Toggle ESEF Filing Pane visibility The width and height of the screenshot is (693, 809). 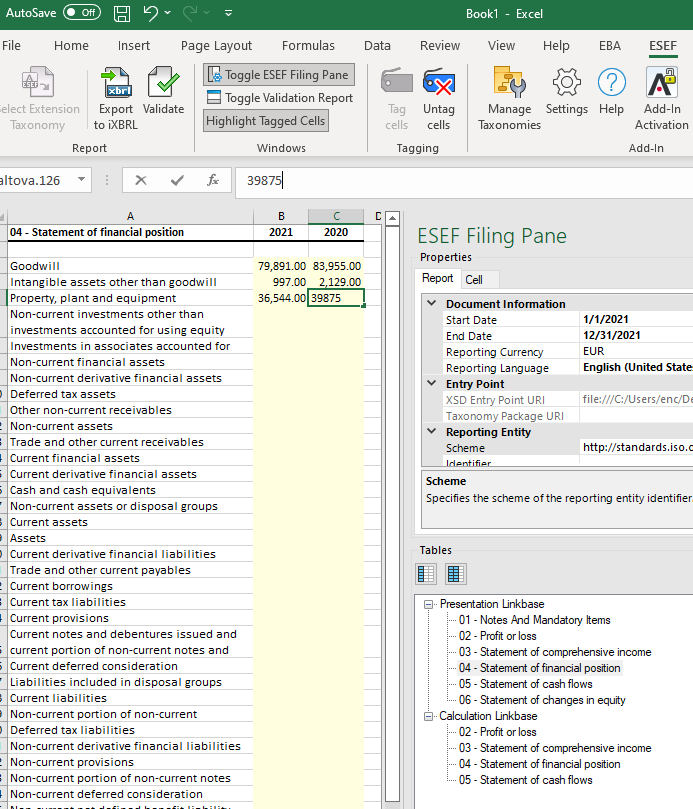(x=279, y=75)
